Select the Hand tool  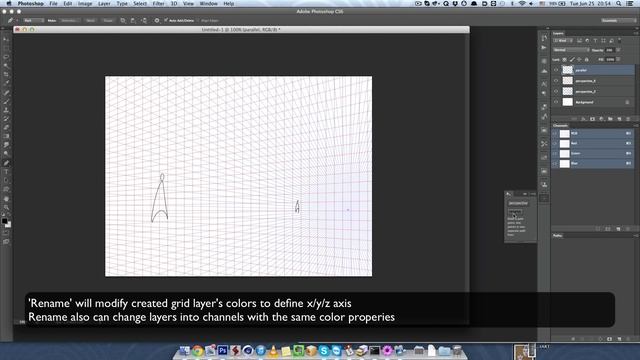pos(6,199)
